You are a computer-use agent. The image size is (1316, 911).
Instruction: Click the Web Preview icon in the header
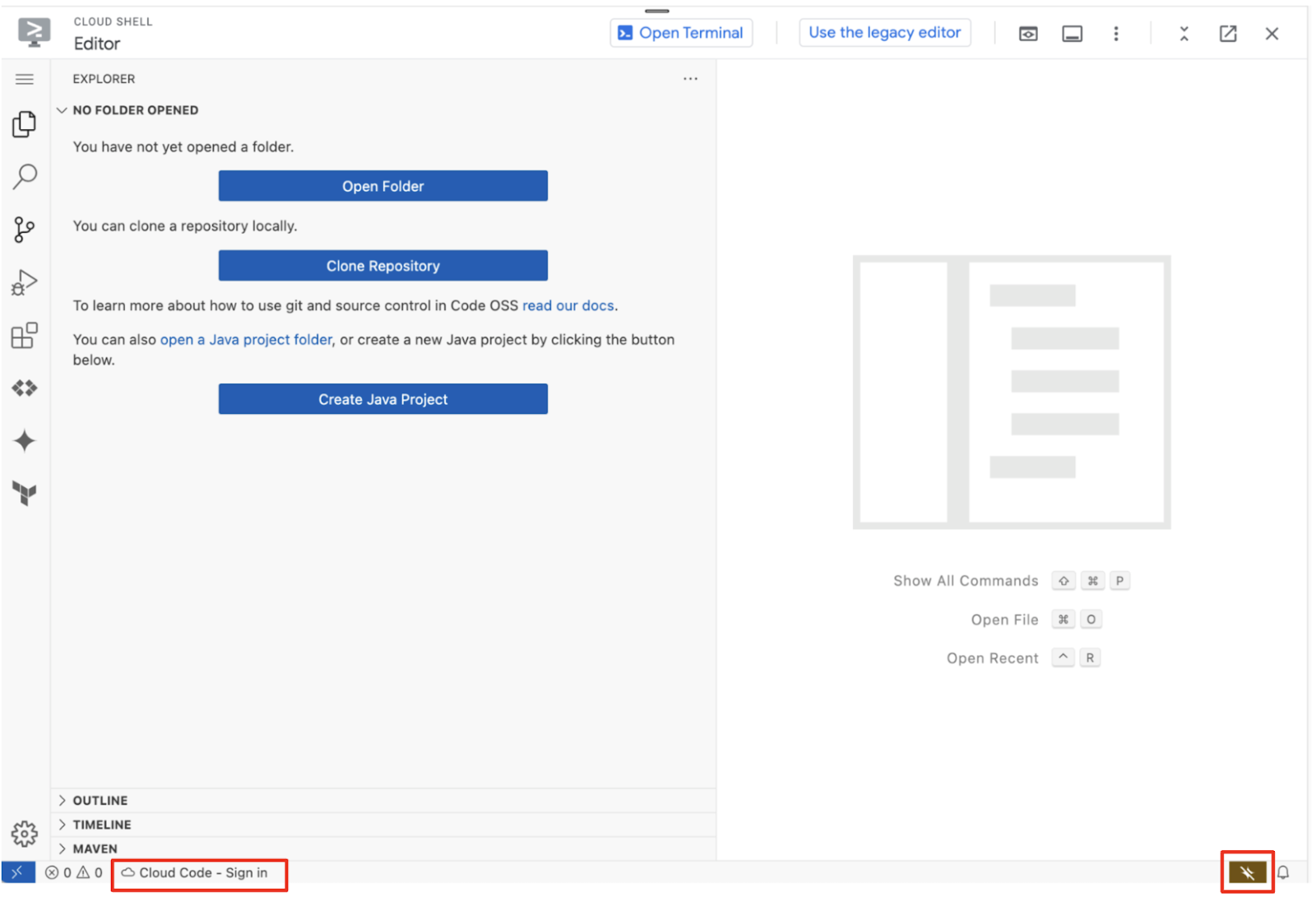coord(1027,34)
